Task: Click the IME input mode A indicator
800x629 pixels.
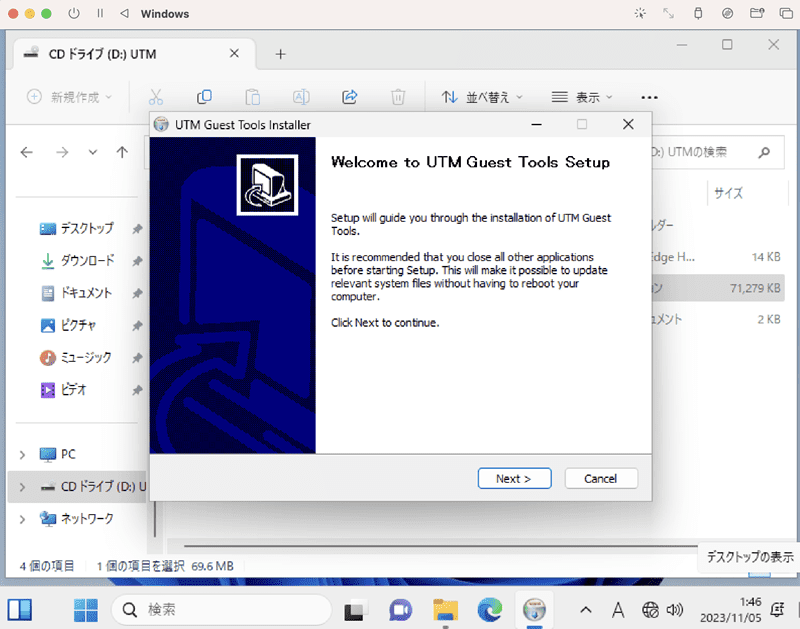Action: (x=618, y=610)
